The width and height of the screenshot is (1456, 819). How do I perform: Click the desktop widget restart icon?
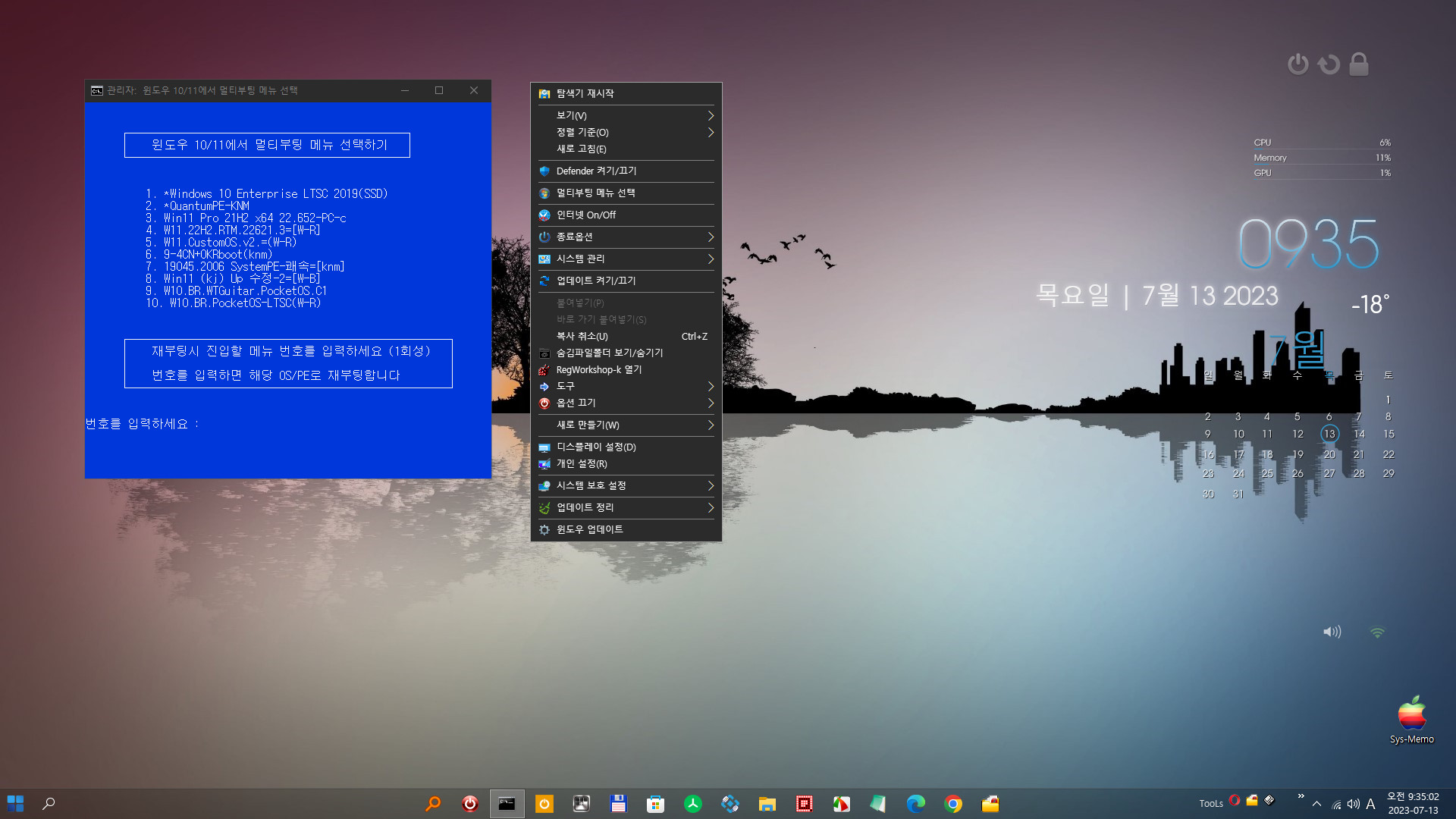coord(1329,64)
